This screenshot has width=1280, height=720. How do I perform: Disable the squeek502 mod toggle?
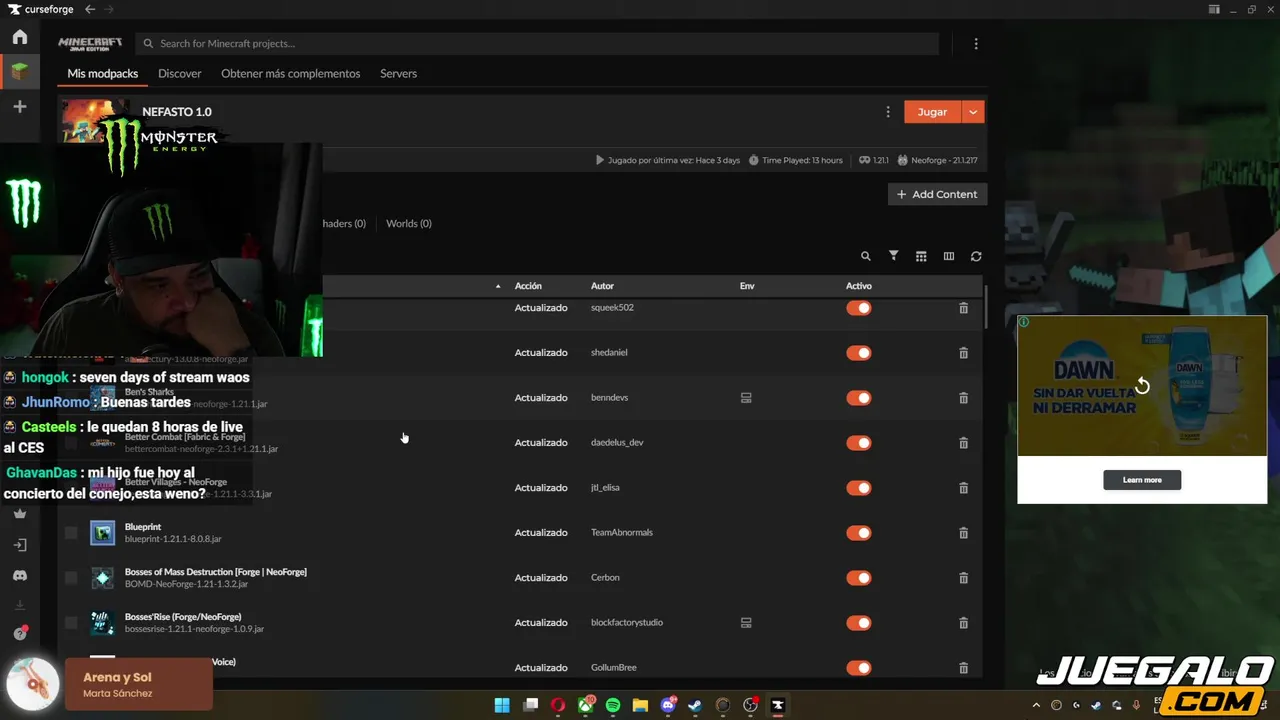pos(859,308)
